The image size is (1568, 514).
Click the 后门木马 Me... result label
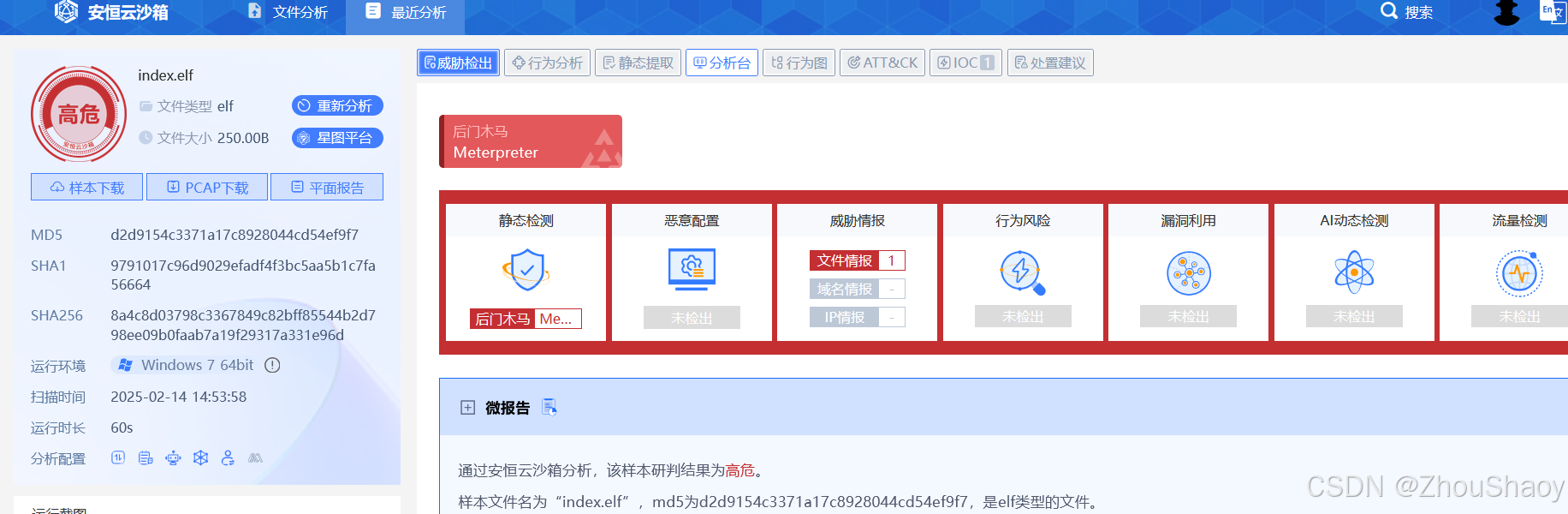coord(526,319)
